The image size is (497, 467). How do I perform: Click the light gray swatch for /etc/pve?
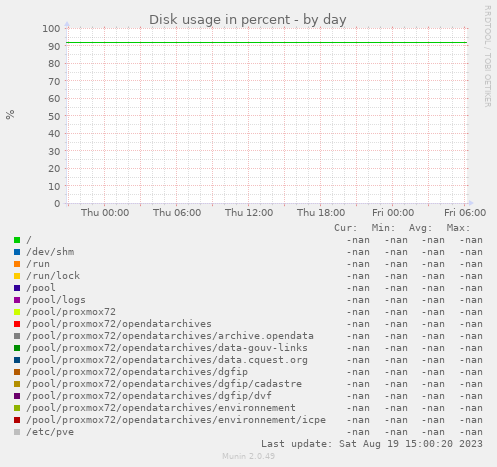coord(17,432)
